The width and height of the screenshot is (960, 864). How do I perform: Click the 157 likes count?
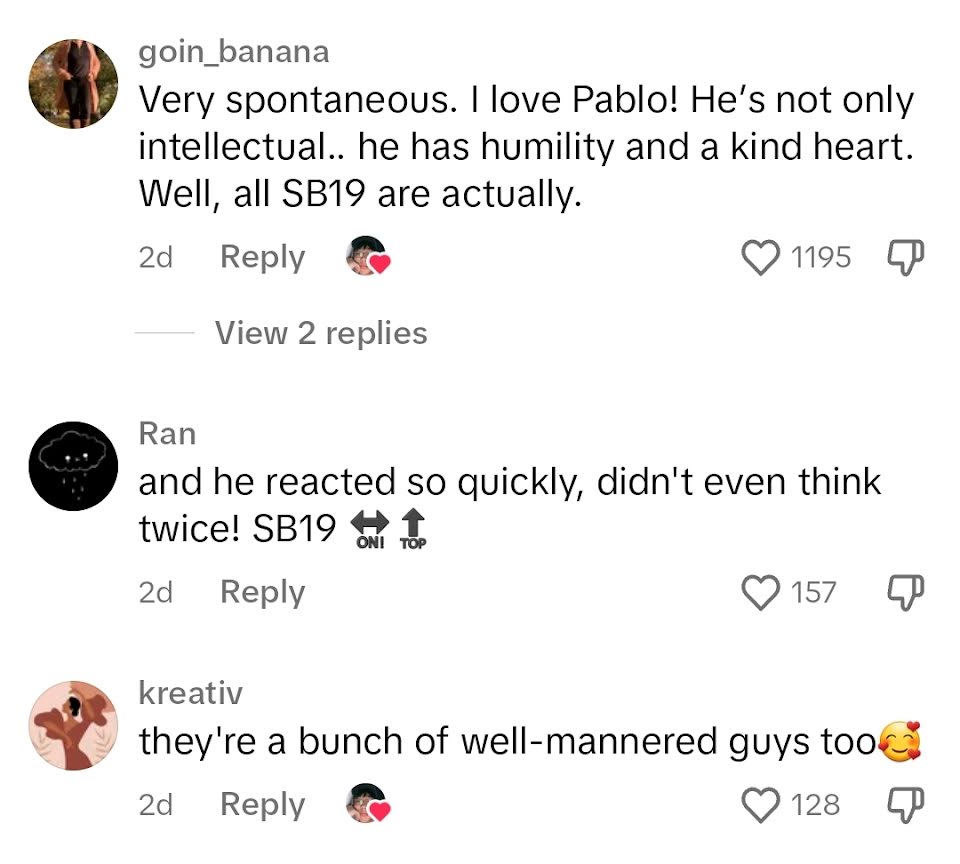click(813, 592)
